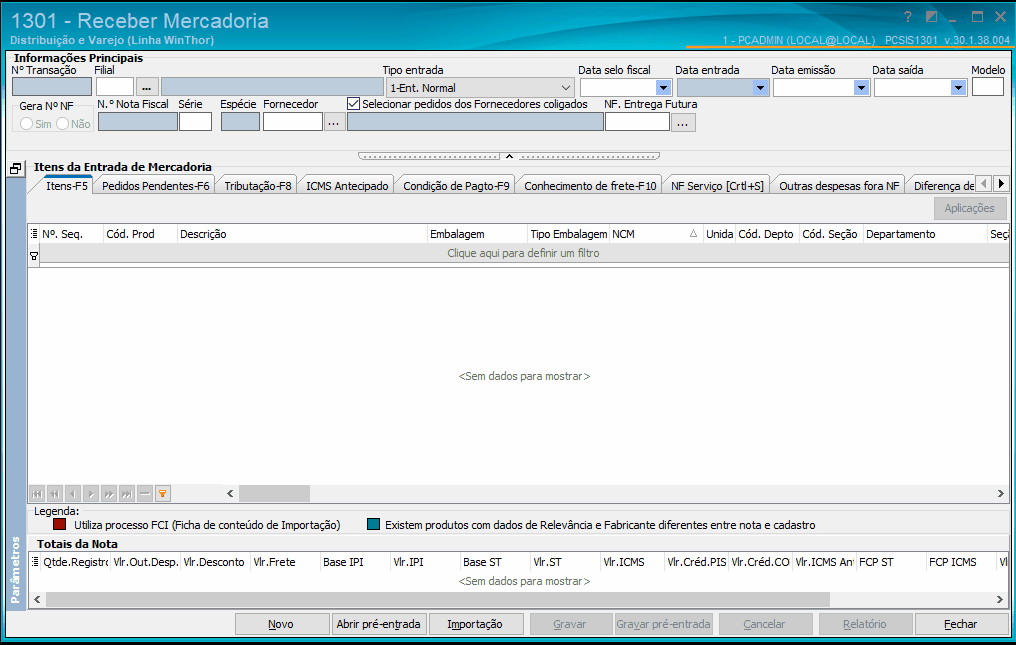Click totals grid horizontal scrollbar thumb

point(438,600)
